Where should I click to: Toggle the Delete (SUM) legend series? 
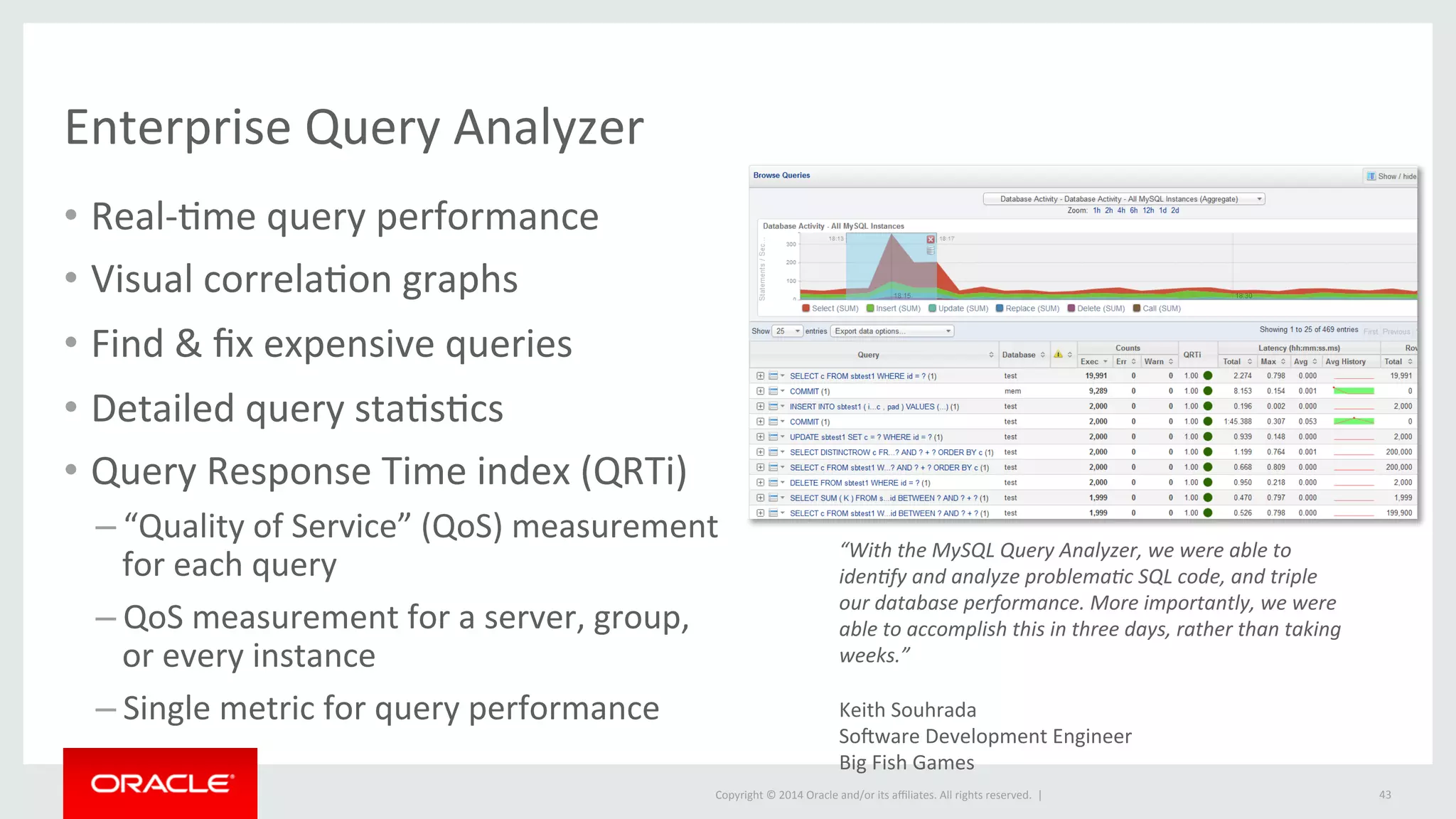pos(1096,309)
